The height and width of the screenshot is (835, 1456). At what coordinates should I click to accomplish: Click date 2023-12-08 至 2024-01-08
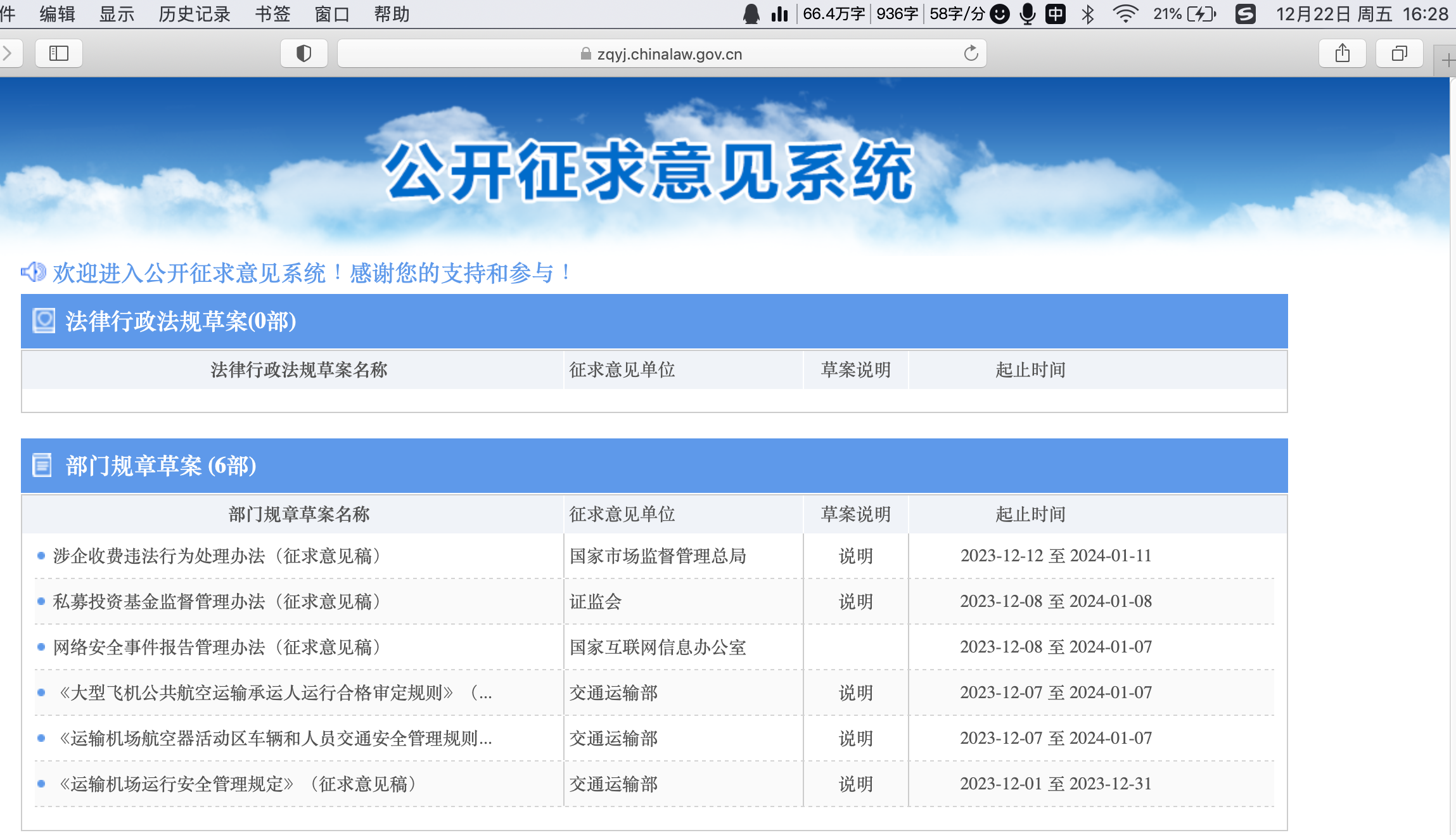point(1056,601)
